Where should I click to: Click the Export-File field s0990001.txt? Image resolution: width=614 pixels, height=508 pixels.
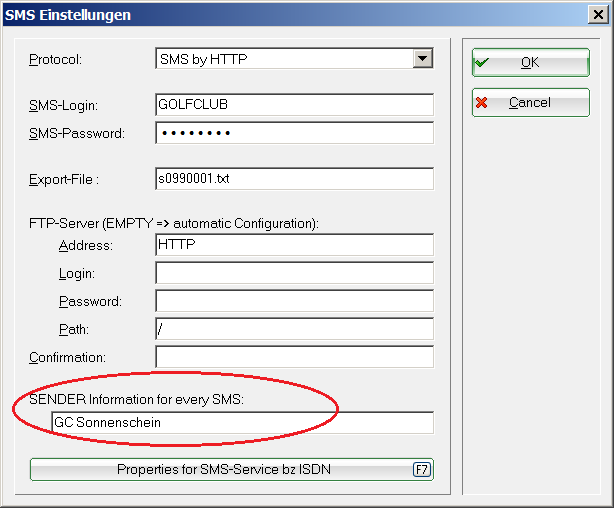tap(294, 179)
